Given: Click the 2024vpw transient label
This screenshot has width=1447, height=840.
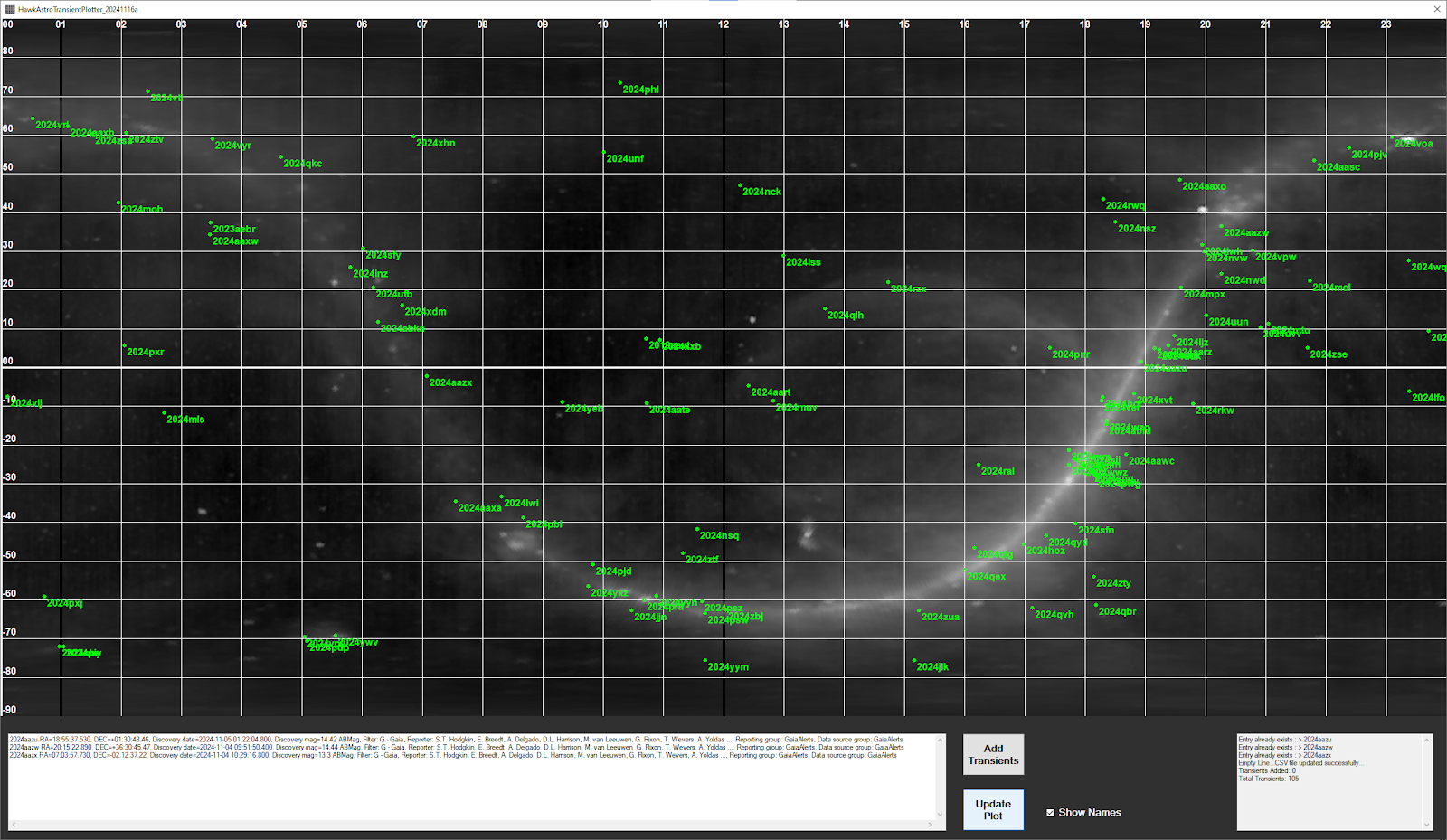Looking at the screenshot, I should tap(1276, 258).
